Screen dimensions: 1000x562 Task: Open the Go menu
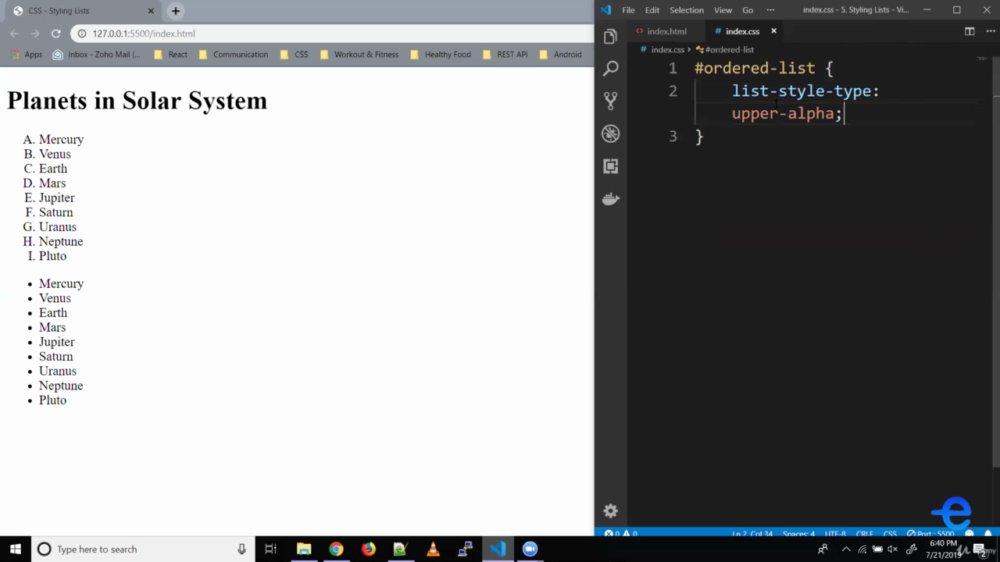[747, 10]
